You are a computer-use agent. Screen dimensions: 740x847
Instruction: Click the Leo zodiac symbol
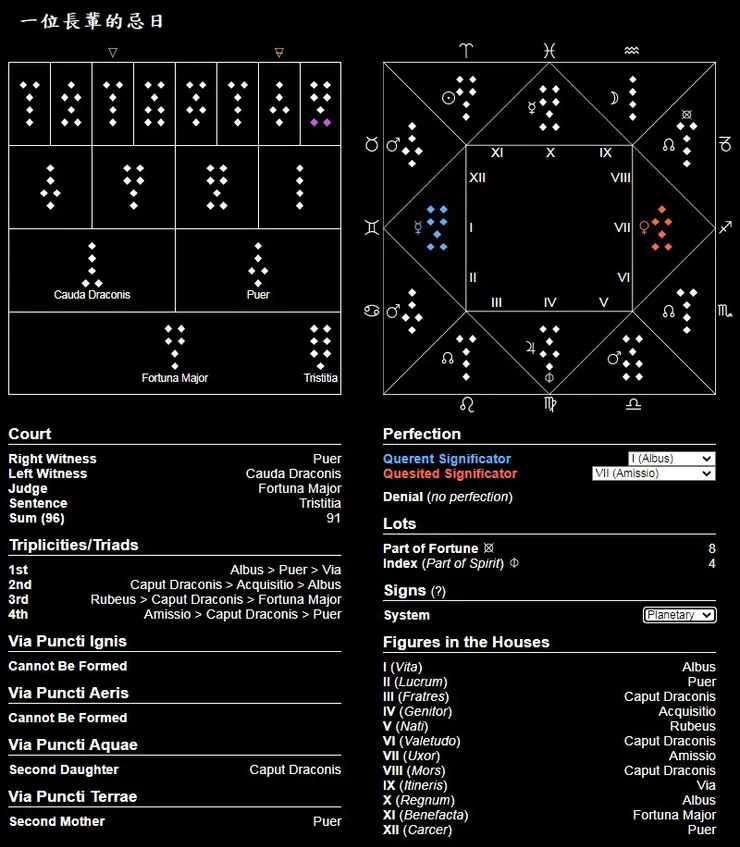pyautogui.click(x=467, y=404)
